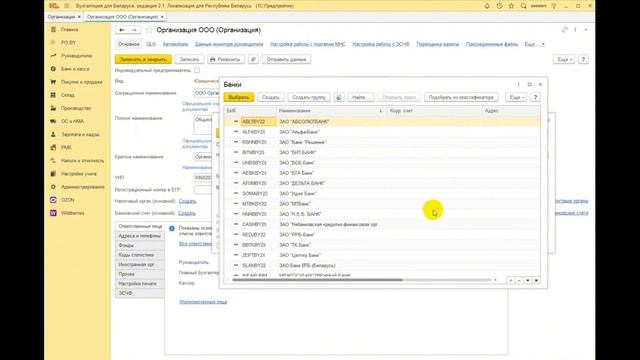Jump to list end with last arrow button

point(536,280)
